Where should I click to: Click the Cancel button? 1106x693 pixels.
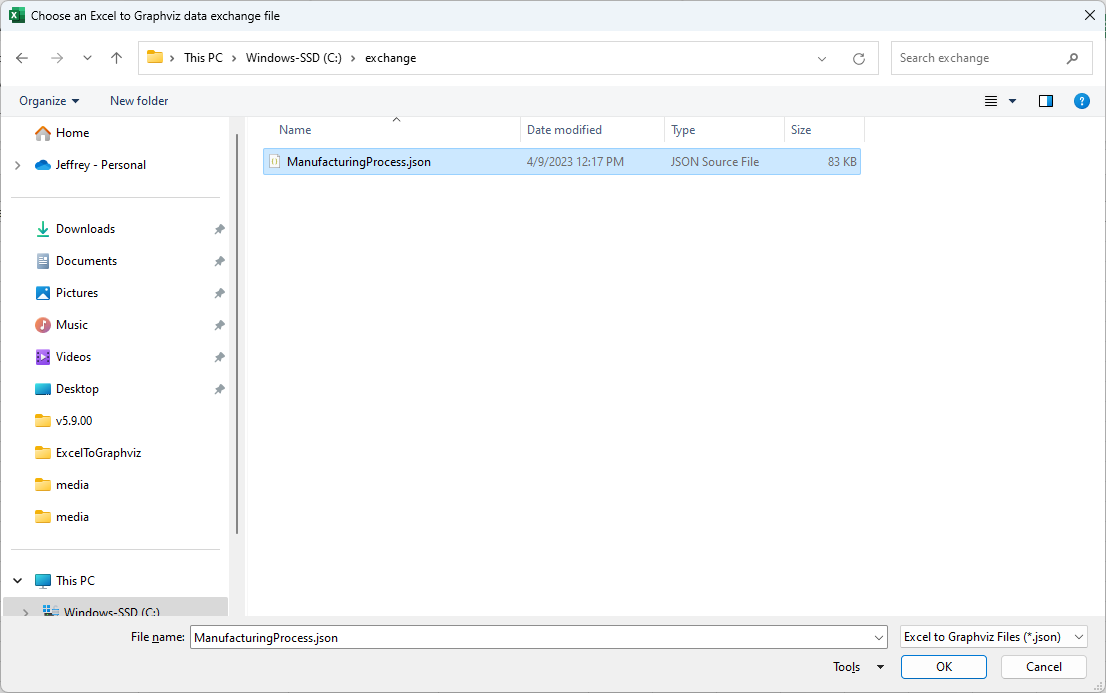[1044, 667]
